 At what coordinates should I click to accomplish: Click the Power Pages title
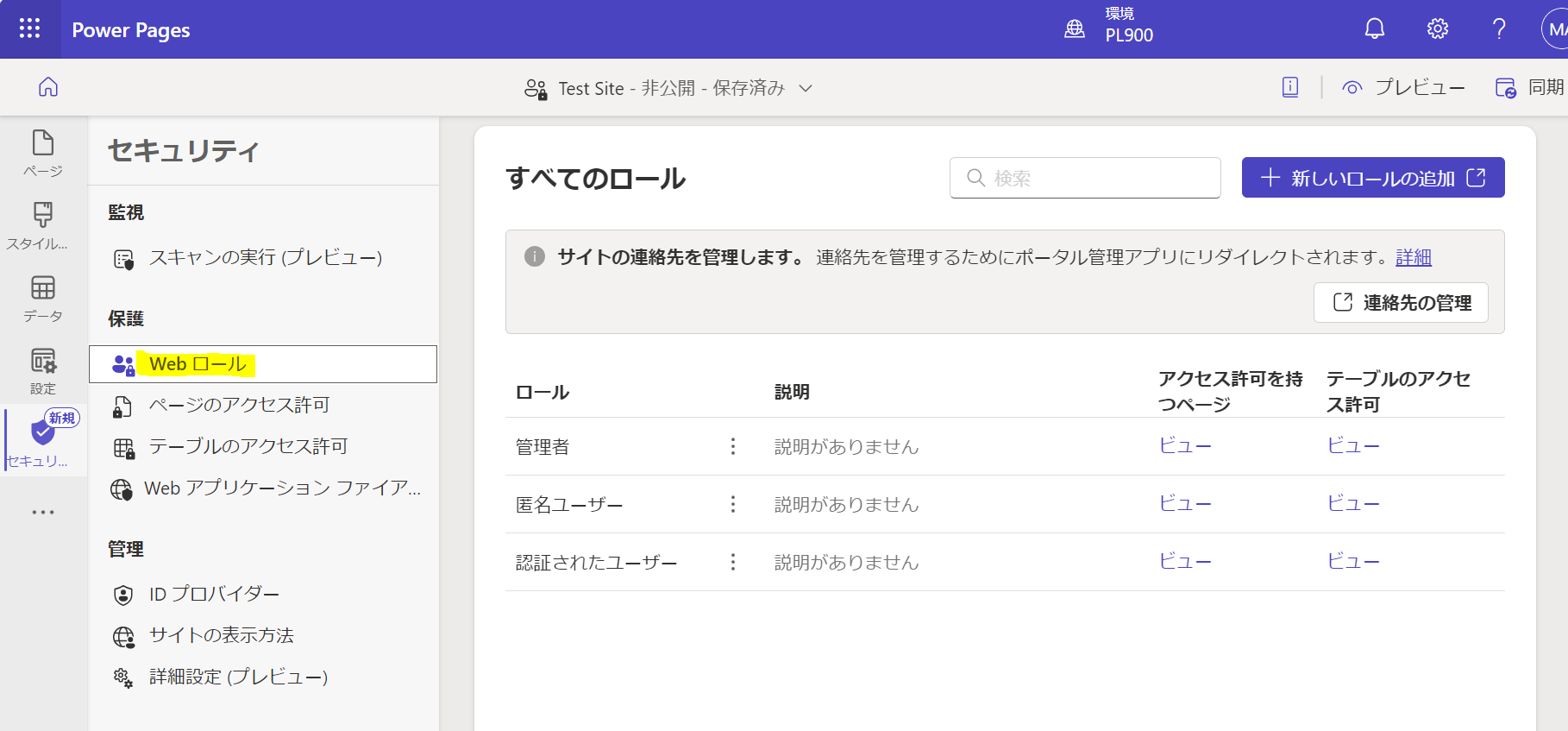131,30
